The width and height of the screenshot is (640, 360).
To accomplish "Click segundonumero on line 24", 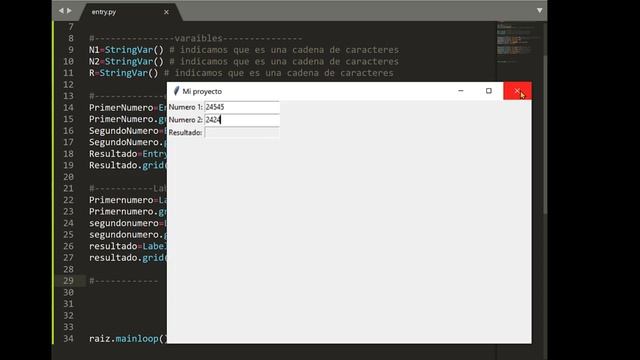I will pos(123,223).
